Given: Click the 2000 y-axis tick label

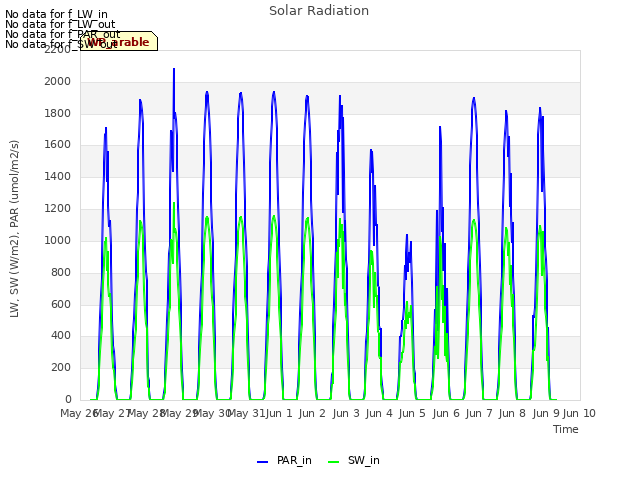Looking at the screenshot, I should 58,82.
